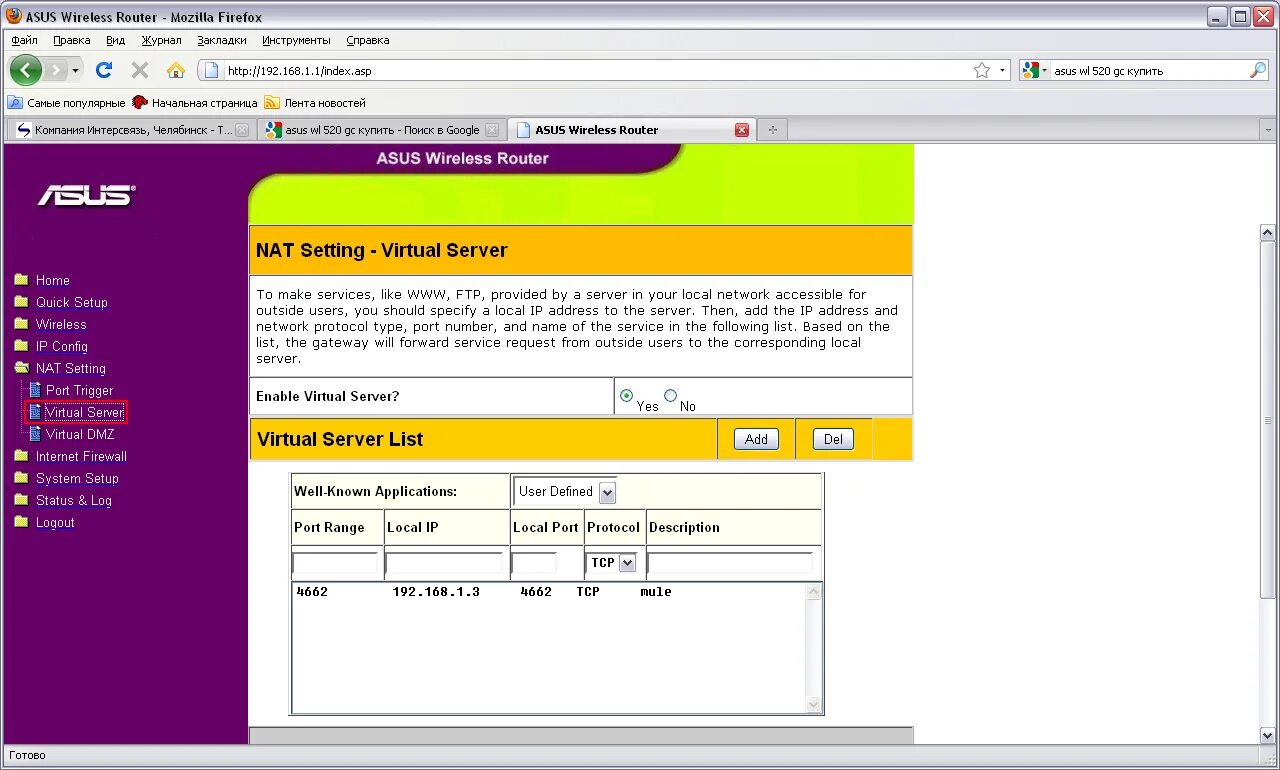Open Самые популярные bookmark
The height and width of the screenshot is (770, 1280).
point(67,102)
